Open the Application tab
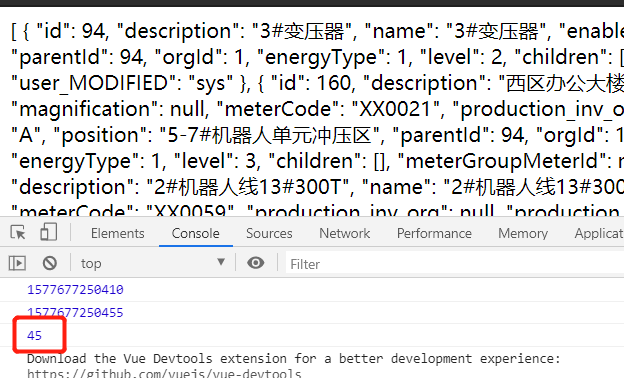624x378 pixels. (599, 233)
